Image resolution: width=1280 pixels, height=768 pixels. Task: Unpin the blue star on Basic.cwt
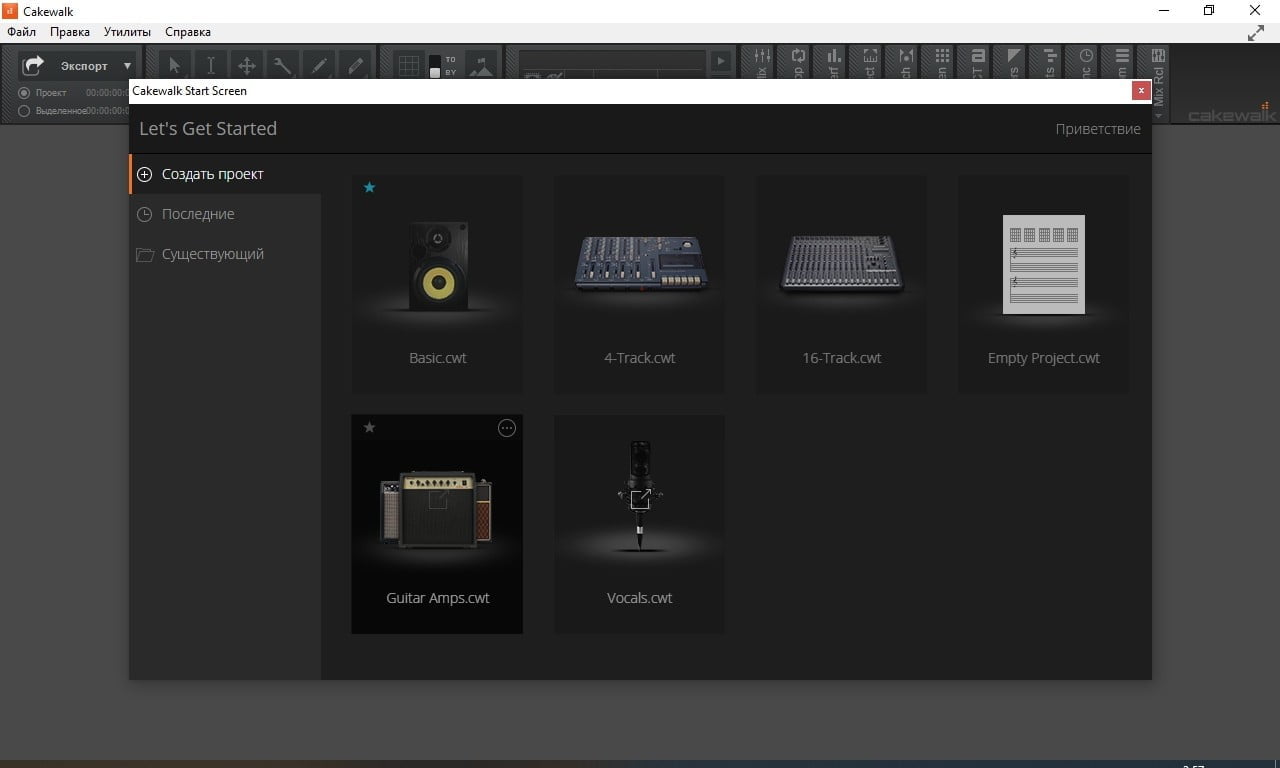pos(369,187)
